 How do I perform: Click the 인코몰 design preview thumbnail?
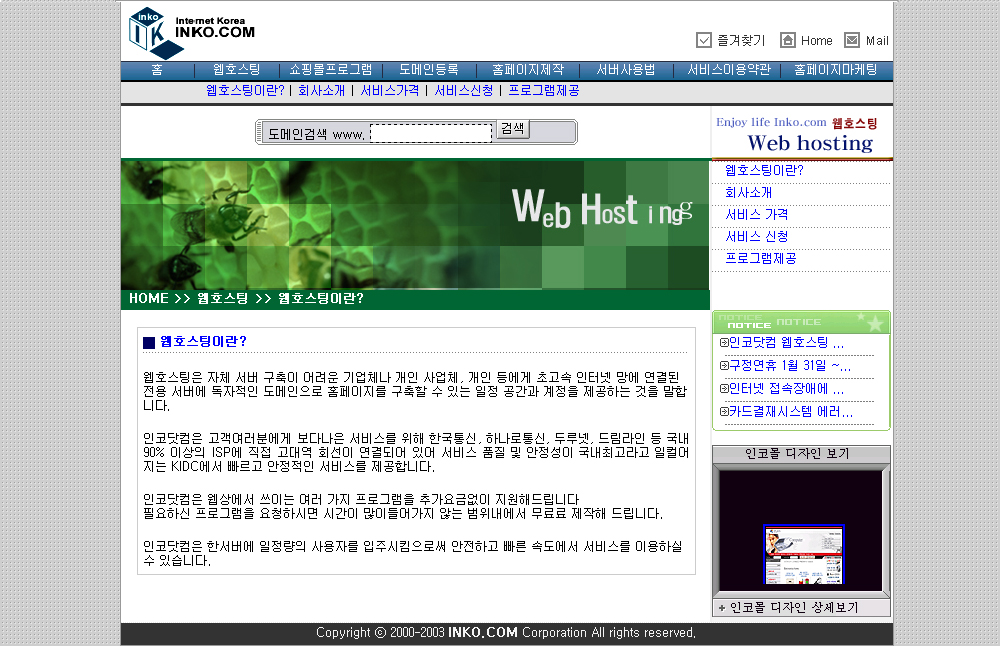tap(803, 554)
